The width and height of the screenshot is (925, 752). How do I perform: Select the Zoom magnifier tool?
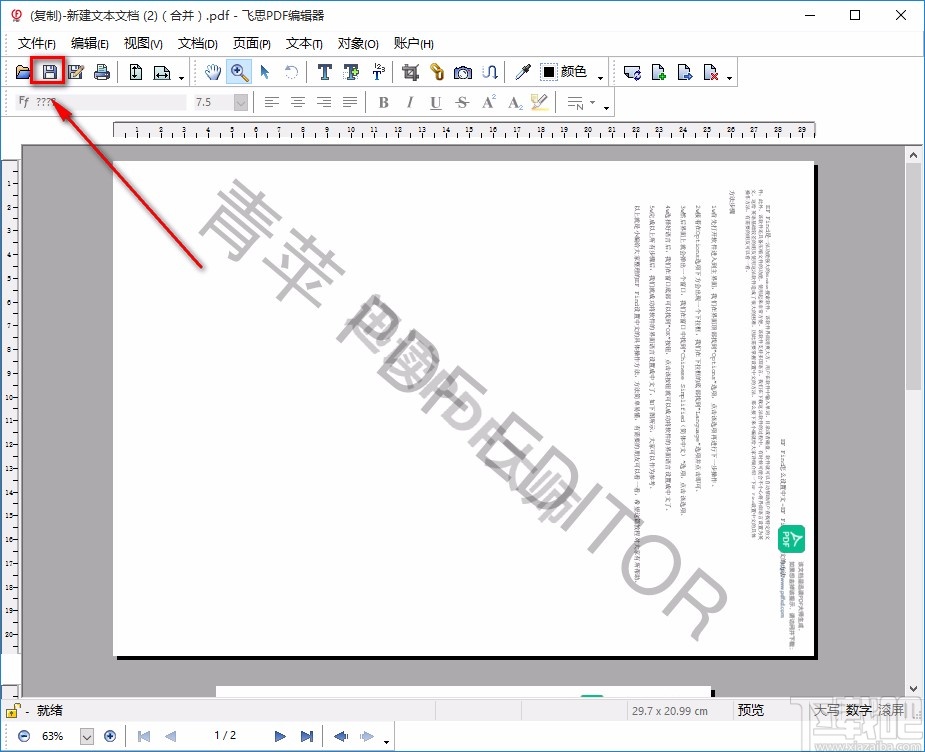pyautogui.click(x=239, y=72)
